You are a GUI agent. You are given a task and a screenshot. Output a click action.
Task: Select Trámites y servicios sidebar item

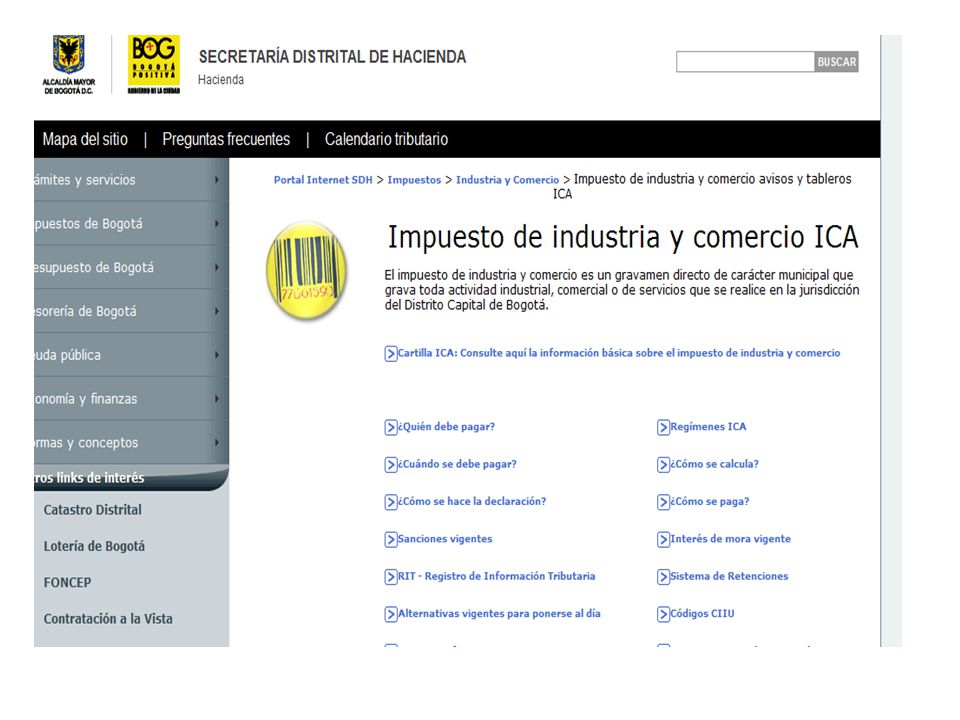pos(131,180)
